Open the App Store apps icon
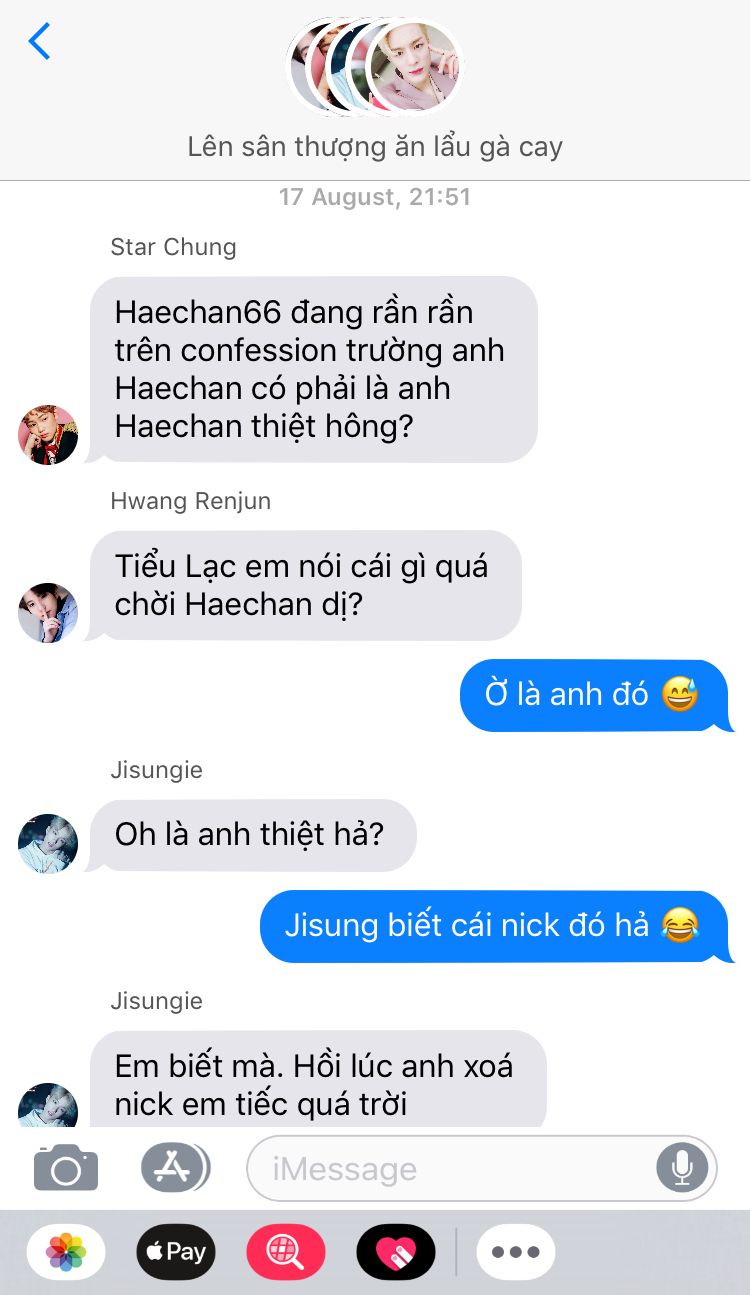Screen dimensions: 750x1295 tap(175, 1167)
